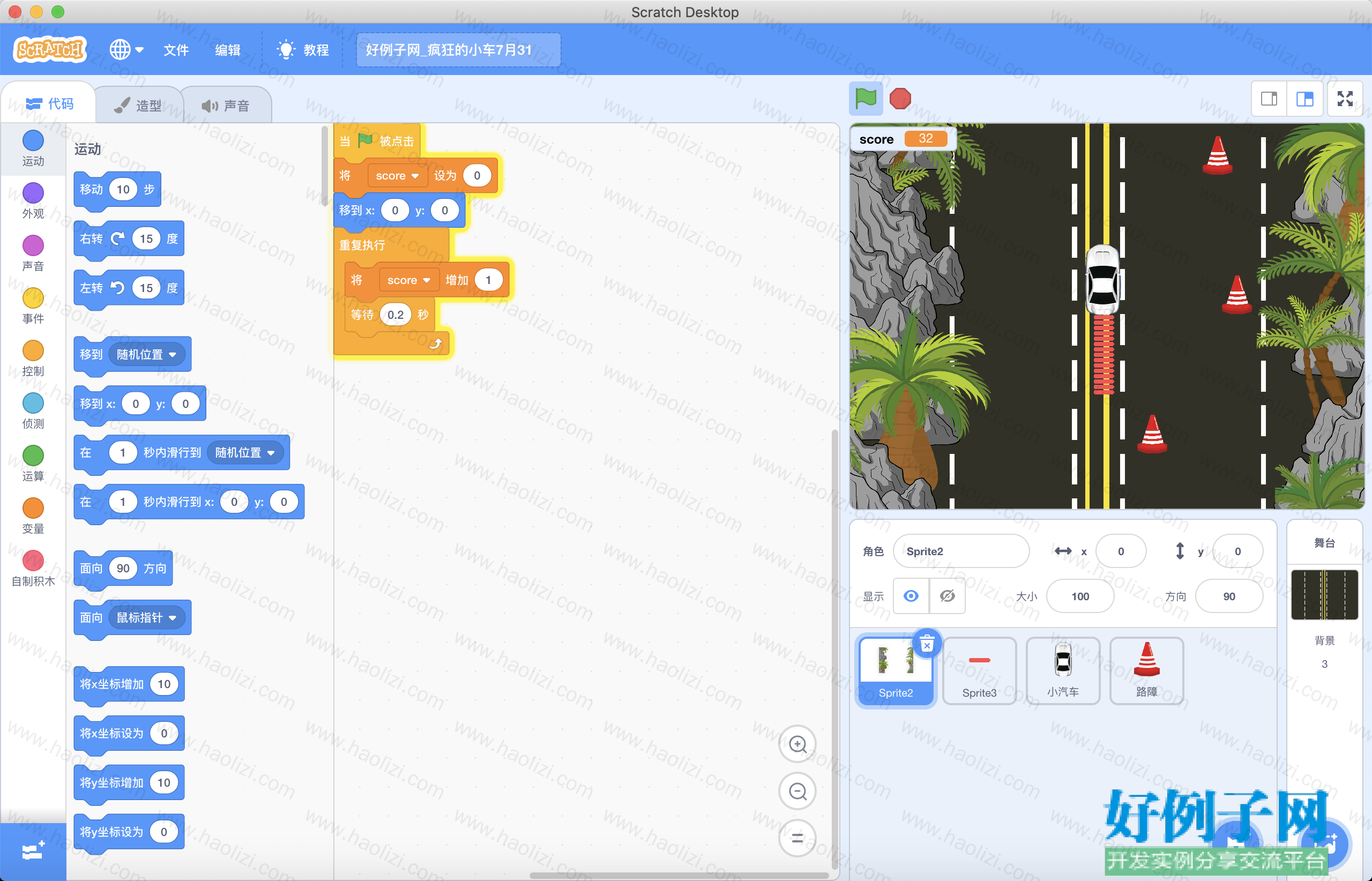The width and height of the screenshot is (1372, 881).
Task: Open the 教程 tutorials
Action: [303, 50]
